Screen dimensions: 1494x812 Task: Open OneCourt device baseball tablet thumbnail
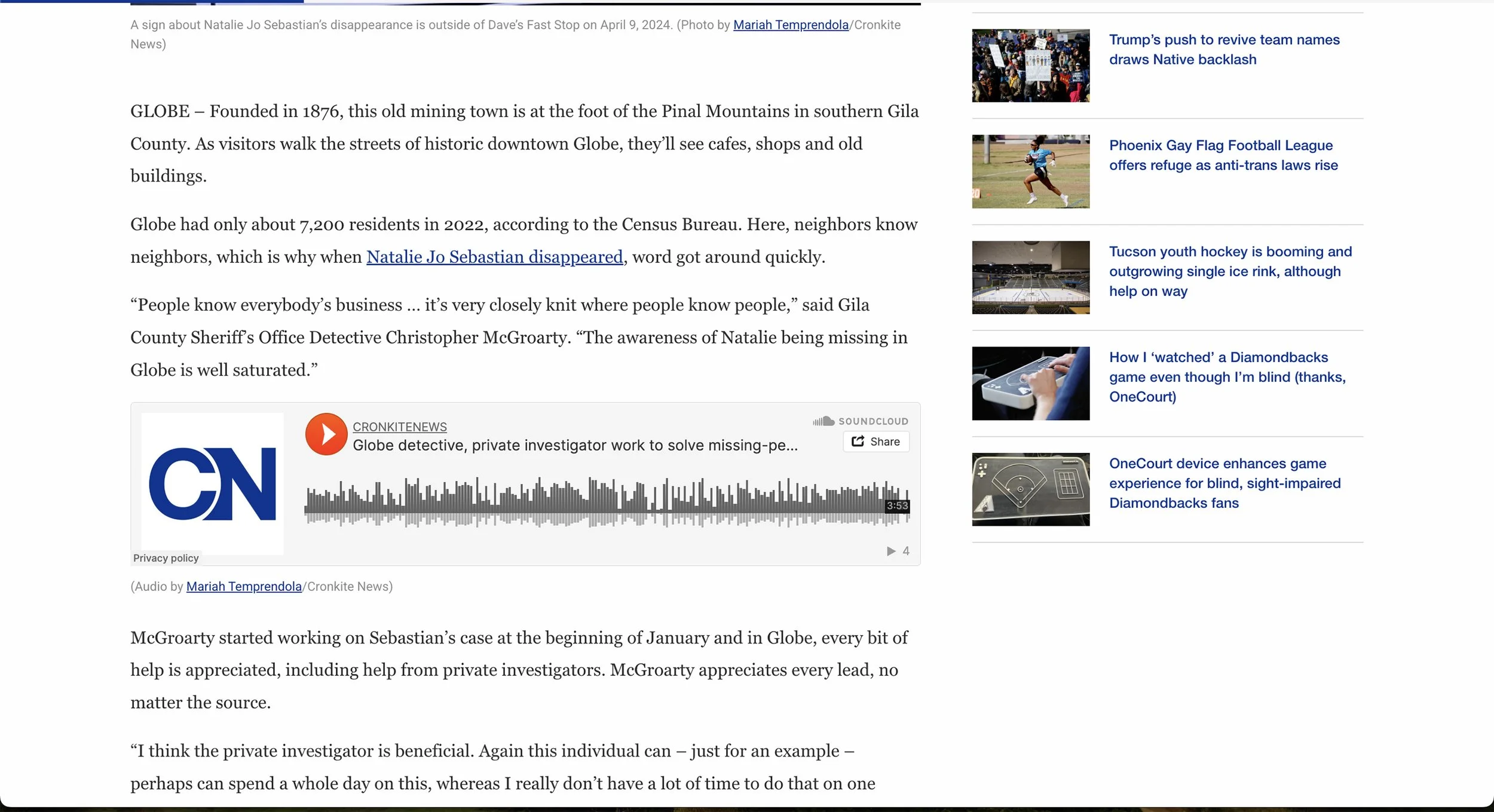pos(1030,489)
